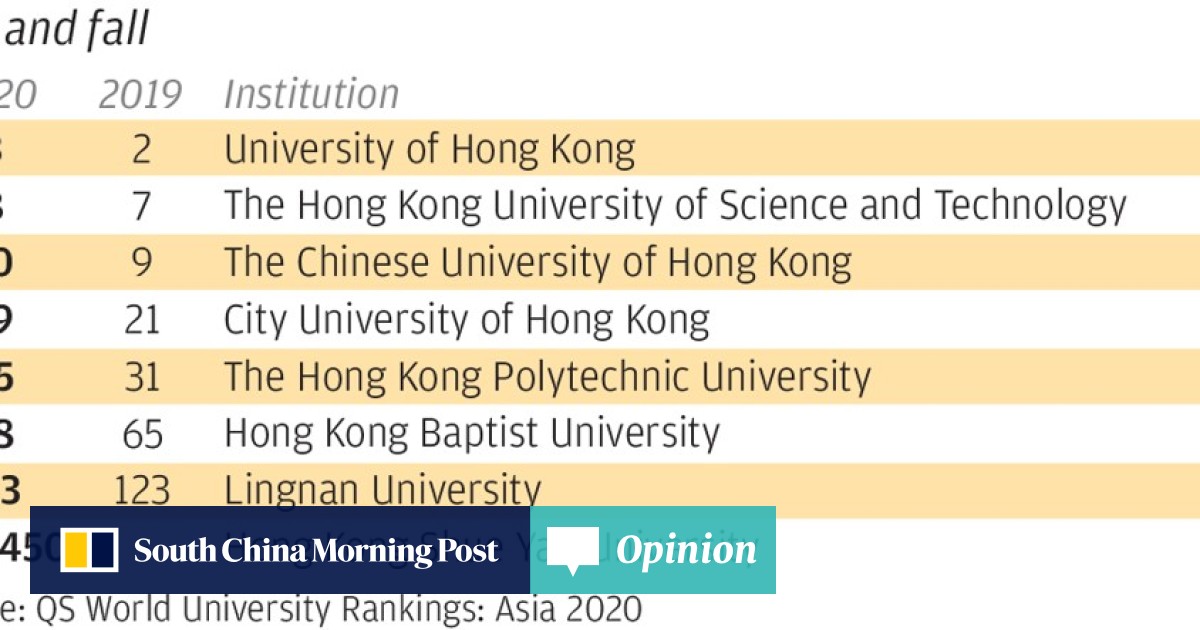Open the Opinion section label

coord(686,550)
